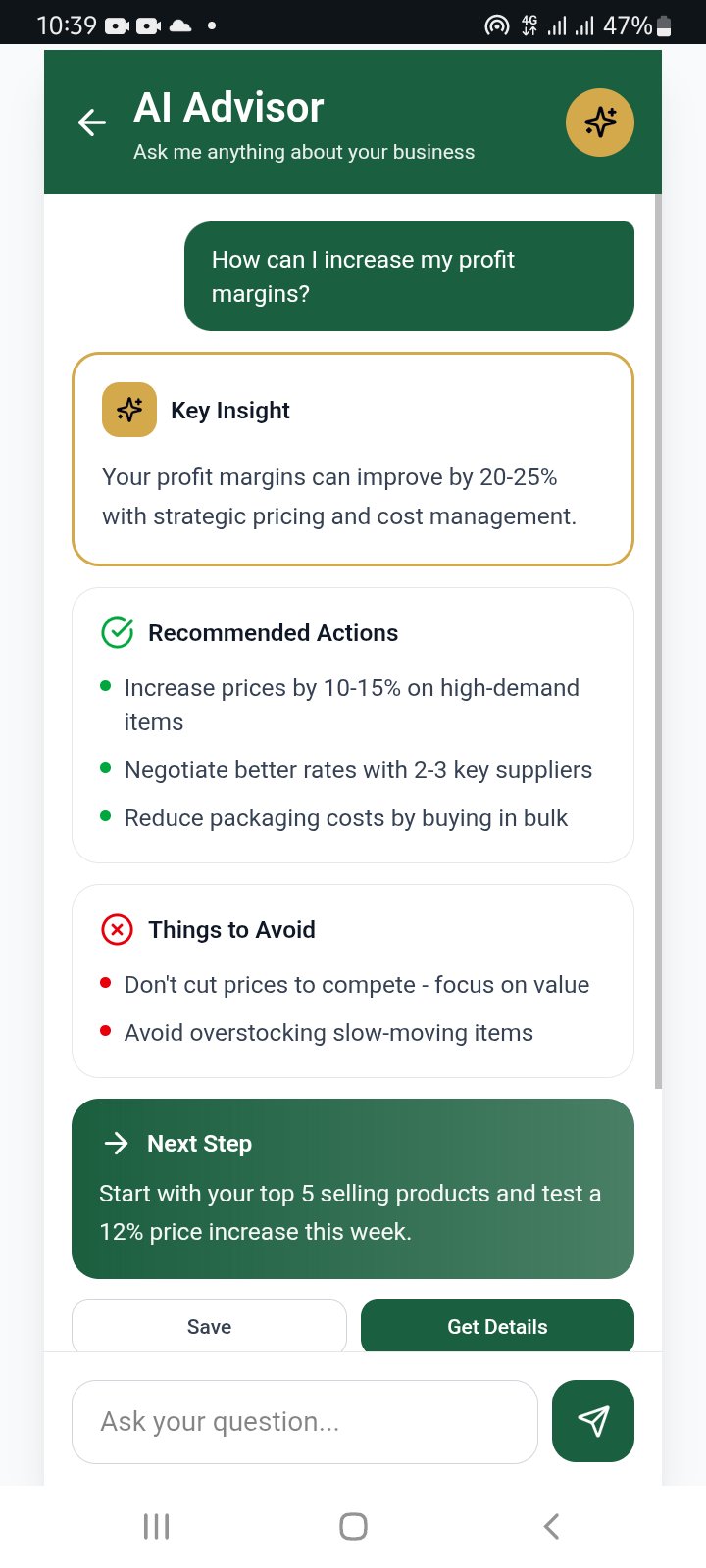The width and height of the screenshot is (706, 1568).
Task: Tap 'Avoid overstocking slow-moving items' entry
Action: click(x=328, y=1033)
